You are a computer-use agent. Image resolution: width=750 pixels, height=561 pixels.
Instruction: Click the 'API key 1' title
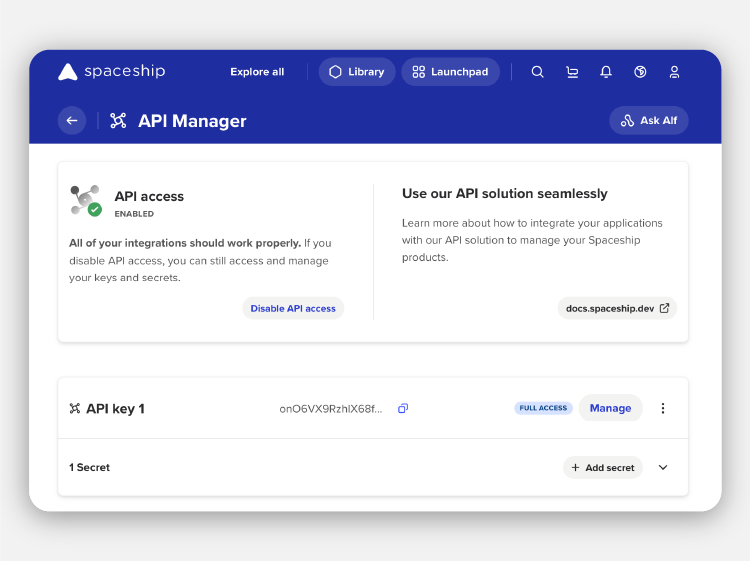point(115,408)
